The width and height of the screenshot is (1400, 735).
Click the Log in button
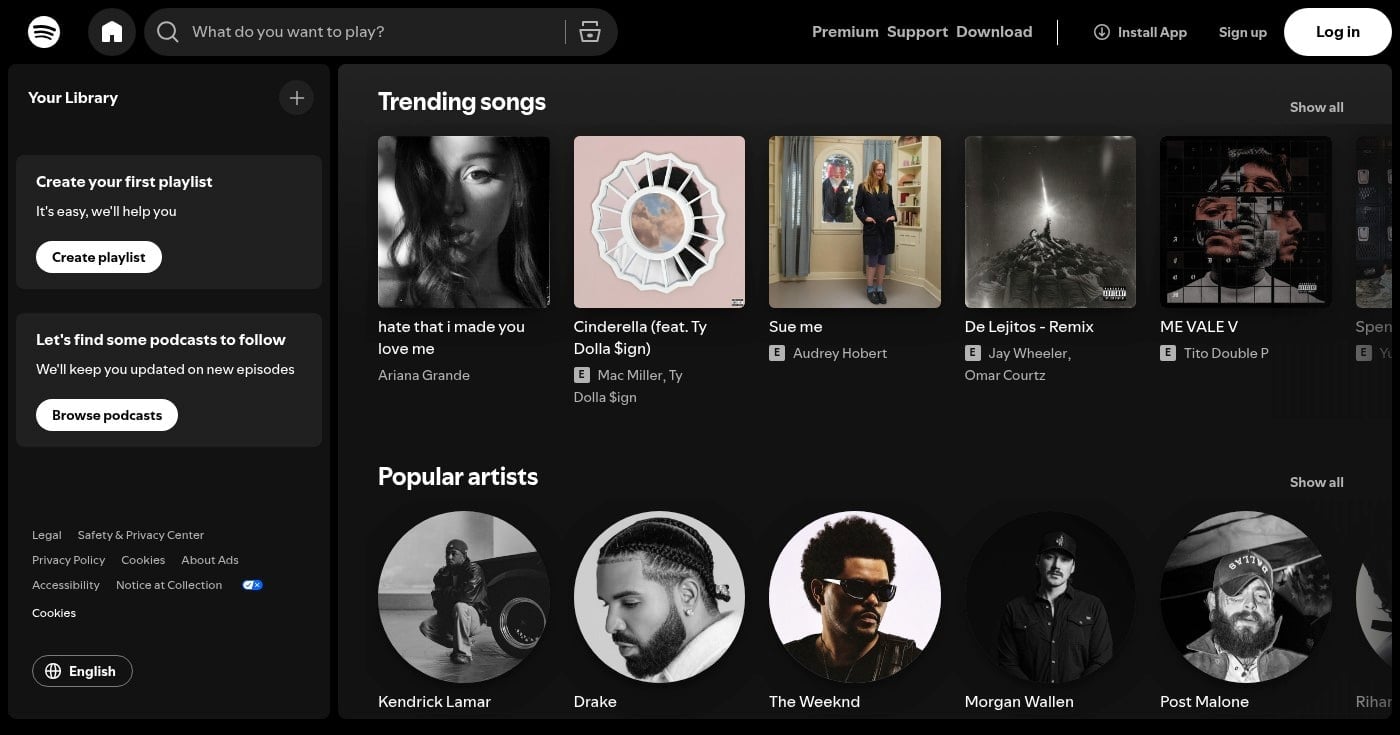1338,32
